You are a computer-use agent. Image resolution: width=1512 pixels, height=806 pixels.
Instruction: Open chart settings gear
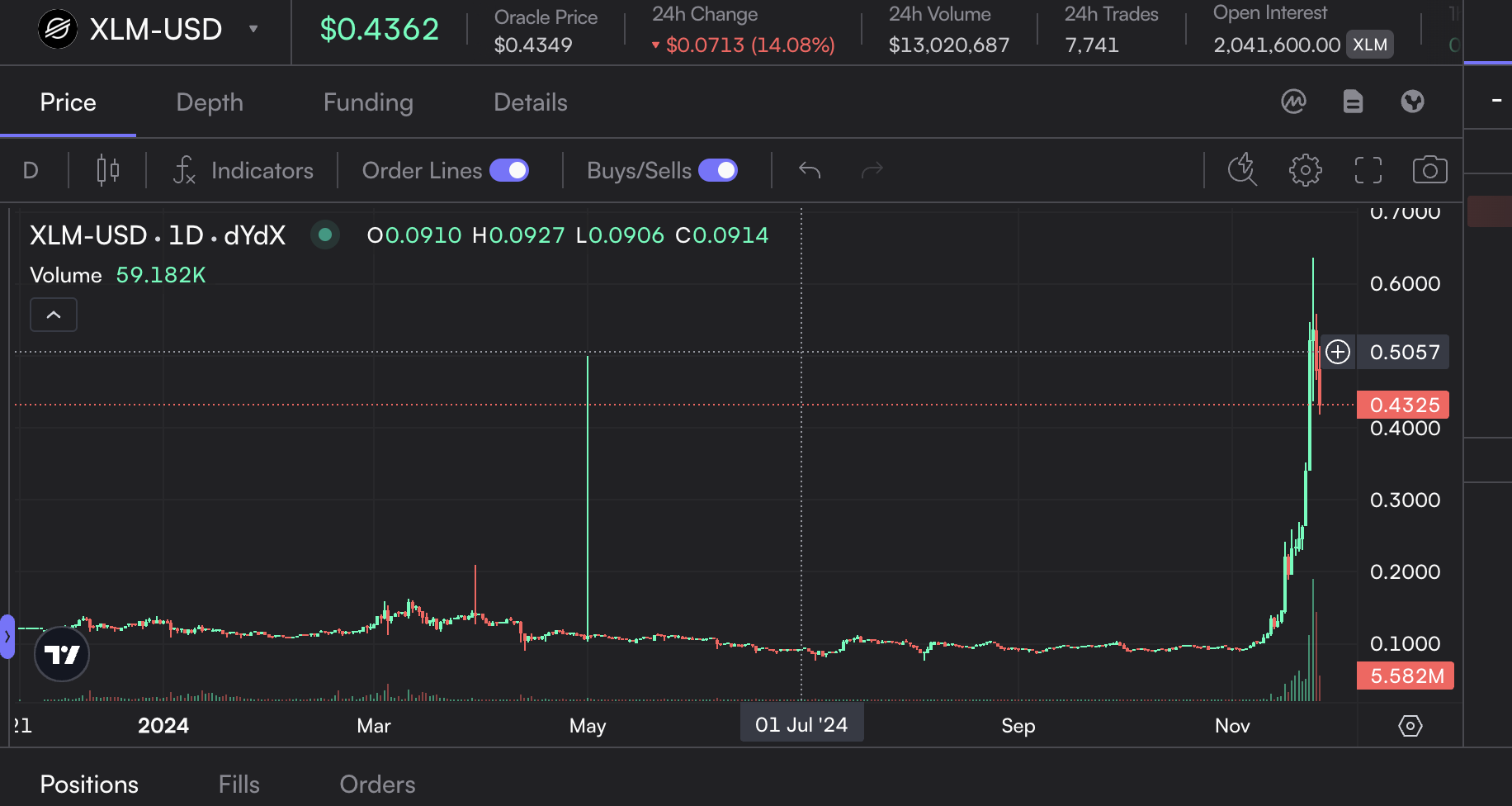(1305, 170)
